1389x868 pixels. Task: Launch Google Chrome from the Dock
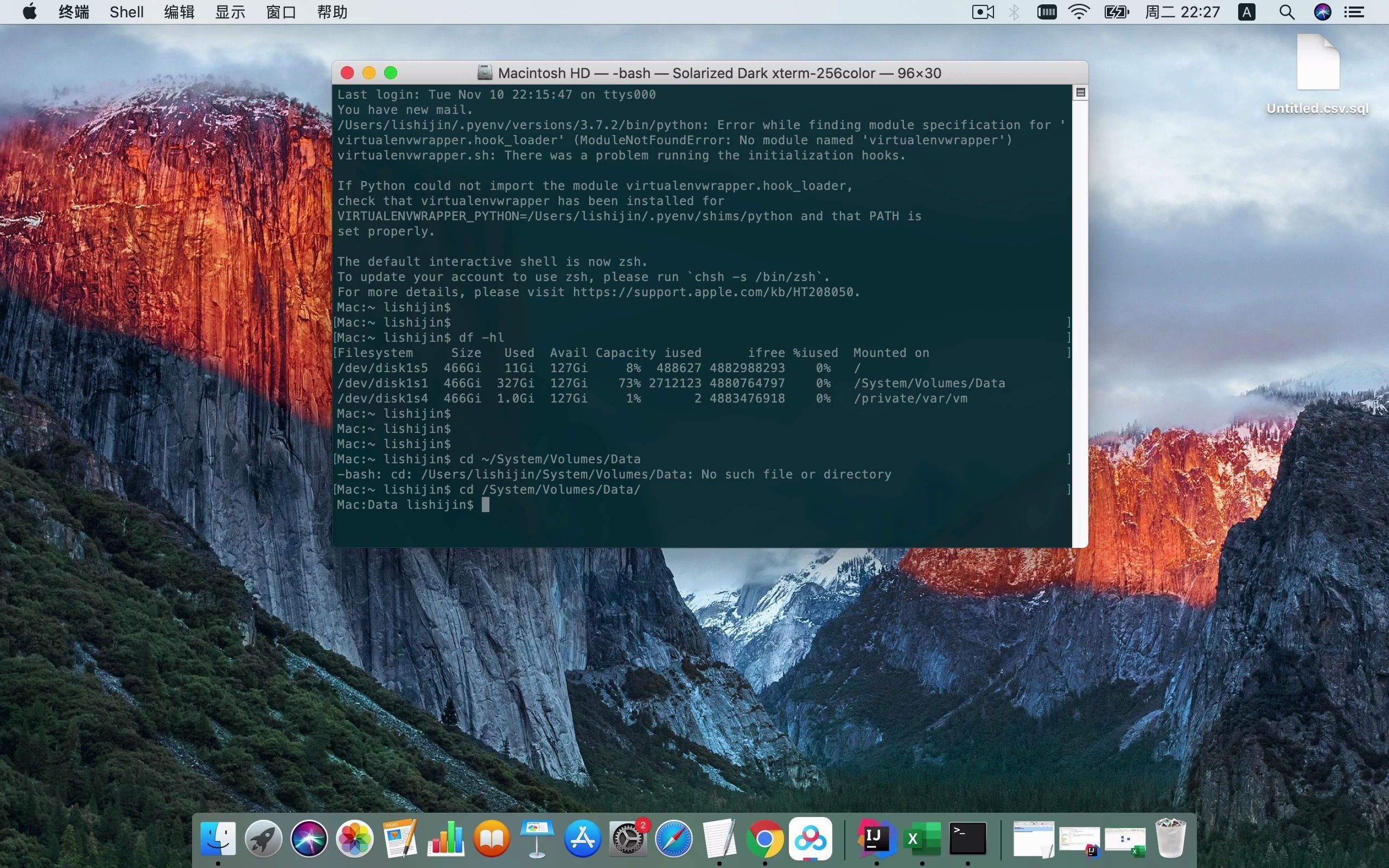click(764, 839)
